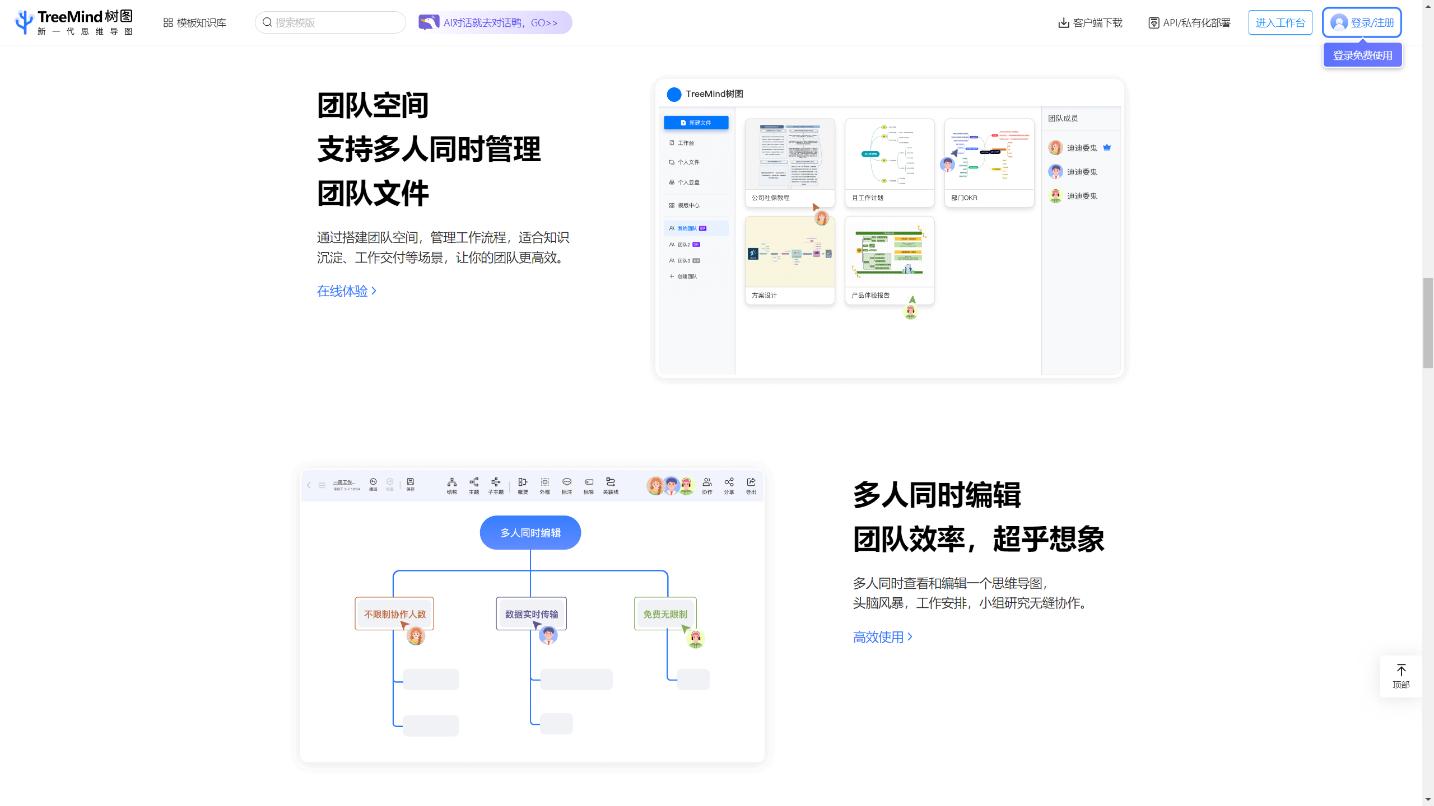
Task: Click the TreeMind树图 logo
Action: pos(75,22)
